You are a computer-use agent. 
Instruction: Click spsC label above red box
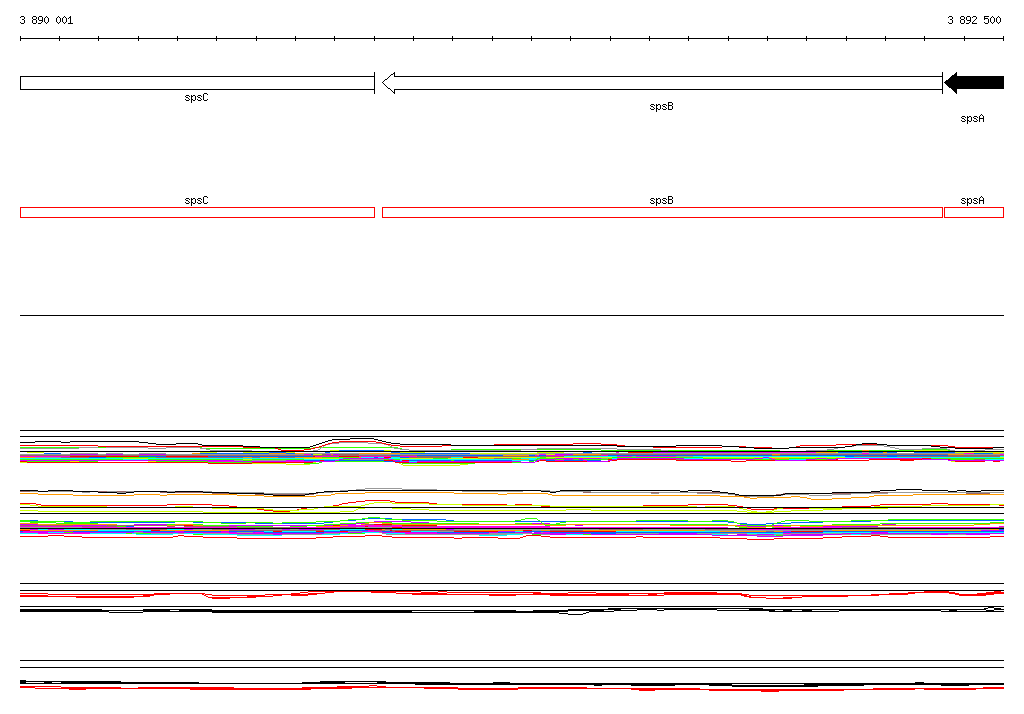pos(197,201)
